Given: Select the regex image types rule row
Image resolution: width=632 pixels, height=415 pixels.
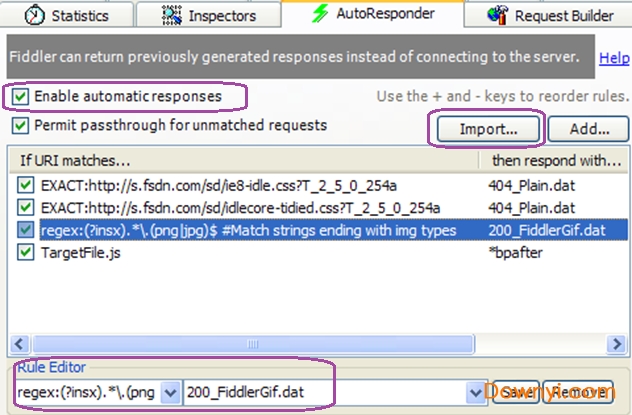Looking at the screenshot, I should (x=250, y=231).
